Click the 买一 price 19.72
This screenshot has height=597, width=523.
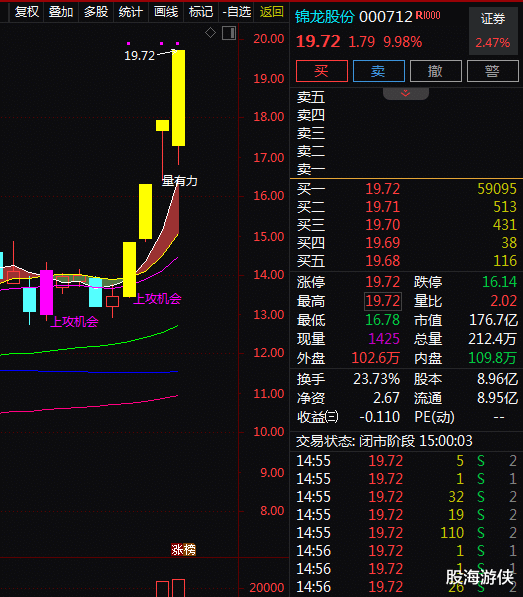[x=383, y=189]
